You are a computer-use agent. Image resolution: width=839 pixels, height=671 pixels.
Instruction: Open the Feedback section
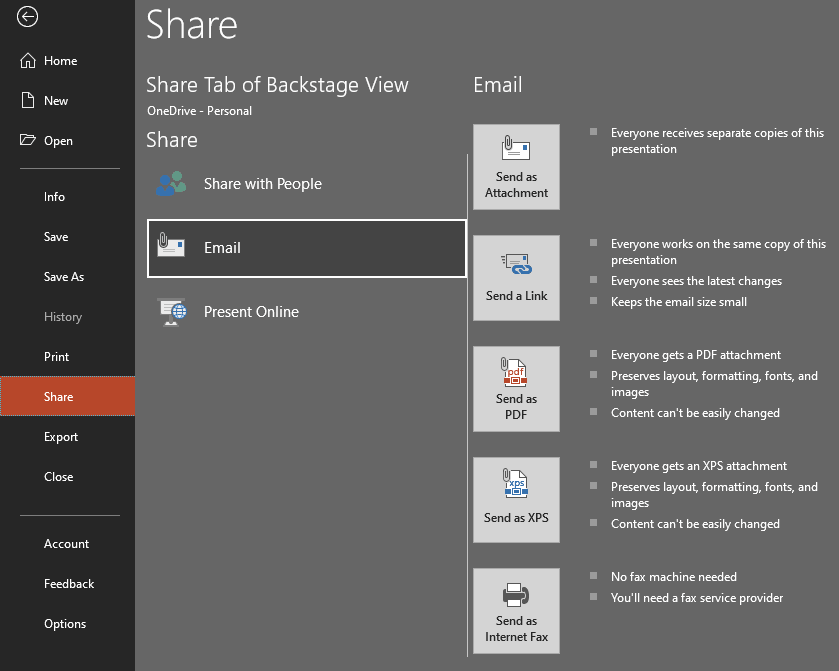point(68,583)
